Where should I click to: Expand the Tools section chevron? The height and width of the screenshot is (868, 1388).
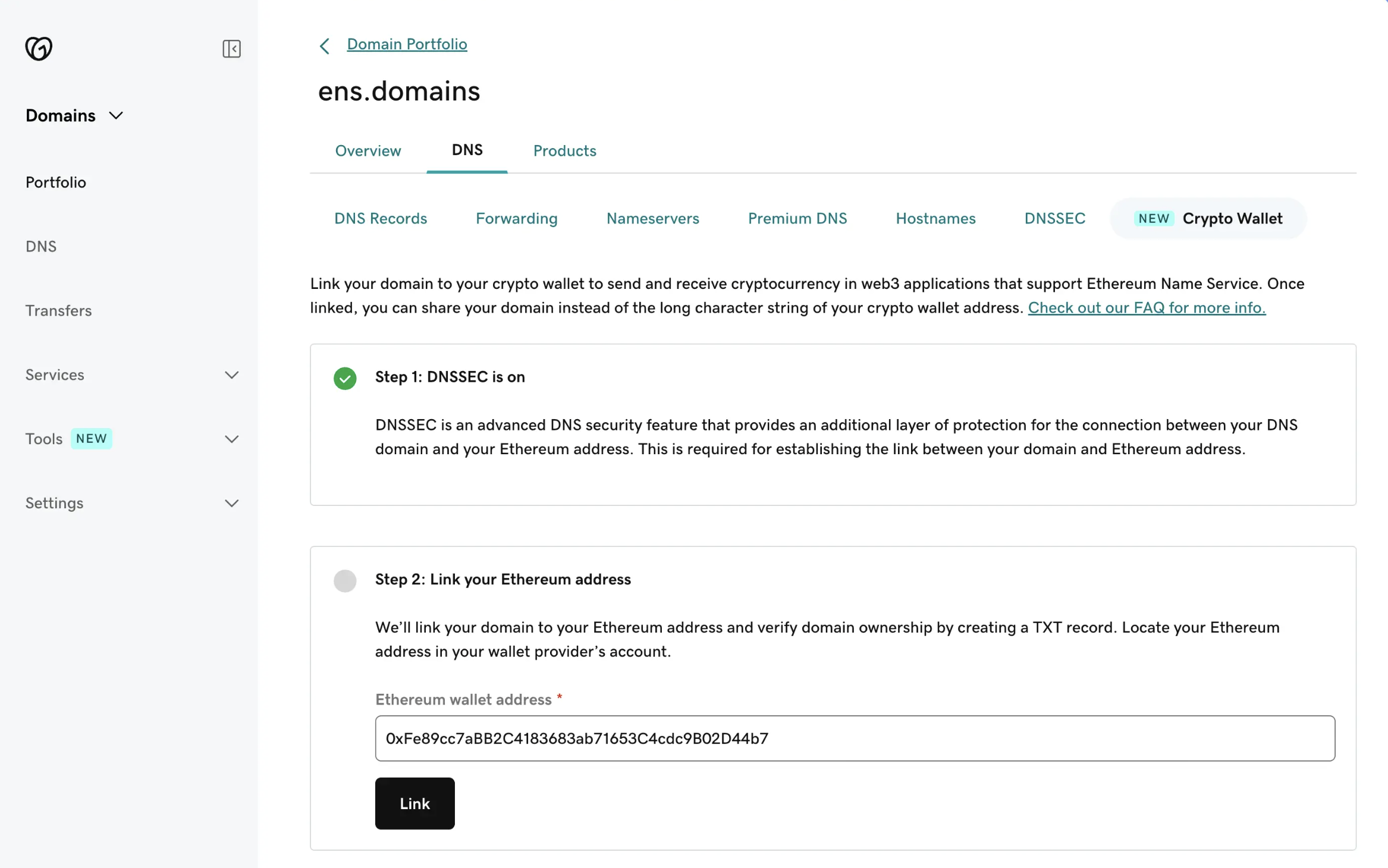pyautogui.click(x=231, y=439)
